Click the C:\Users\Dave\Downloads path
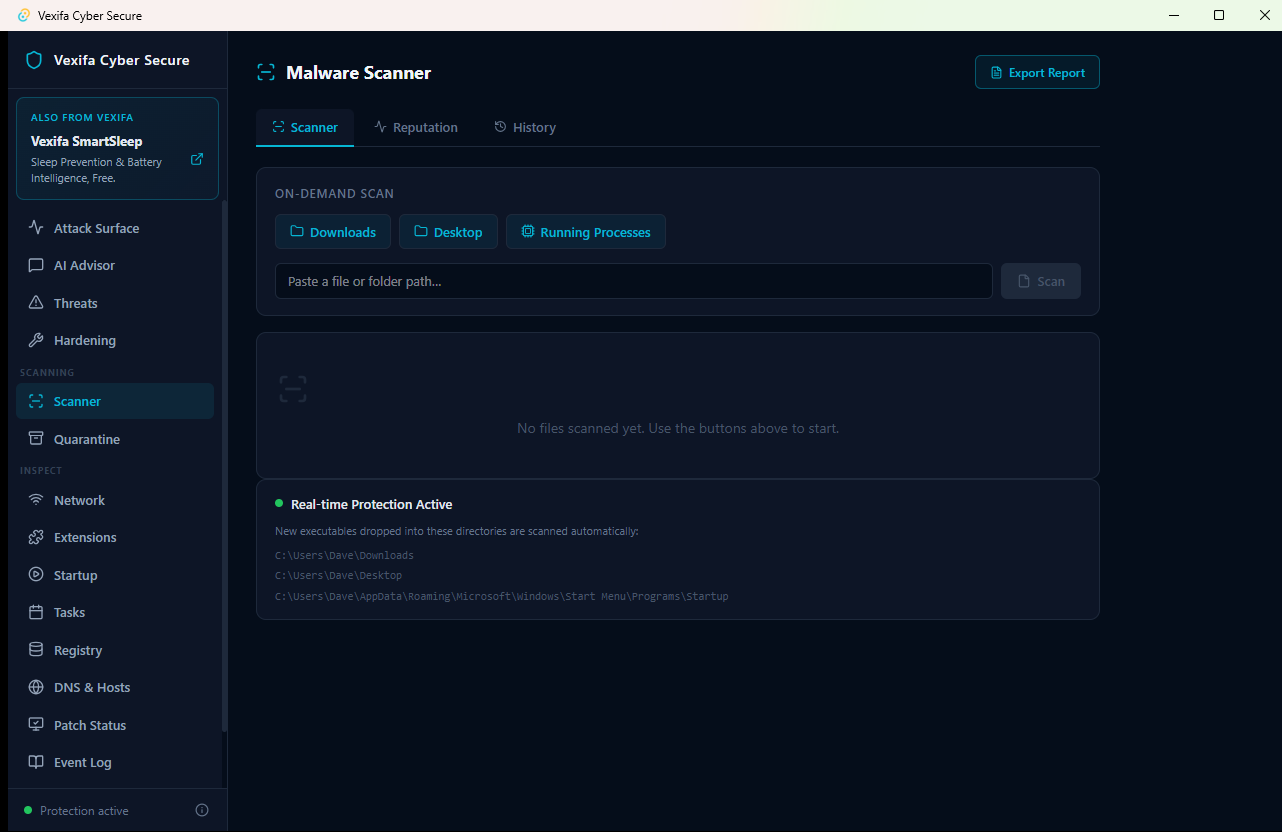 pyautogui.click(x=344, y=555)
